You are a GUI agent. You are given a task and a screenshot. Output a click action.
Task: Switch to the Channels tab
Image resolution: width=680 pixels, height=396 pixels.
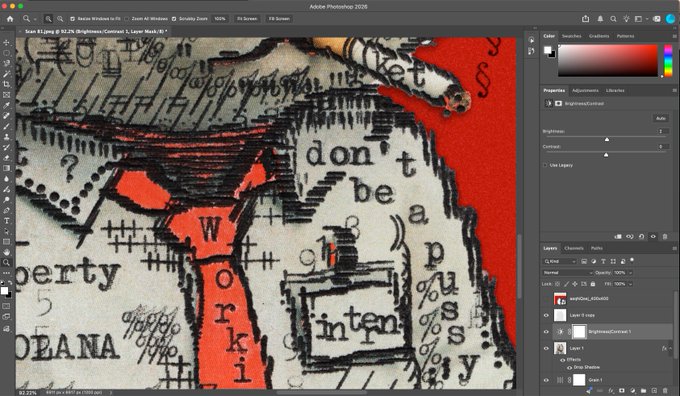[x=574, y=248]
